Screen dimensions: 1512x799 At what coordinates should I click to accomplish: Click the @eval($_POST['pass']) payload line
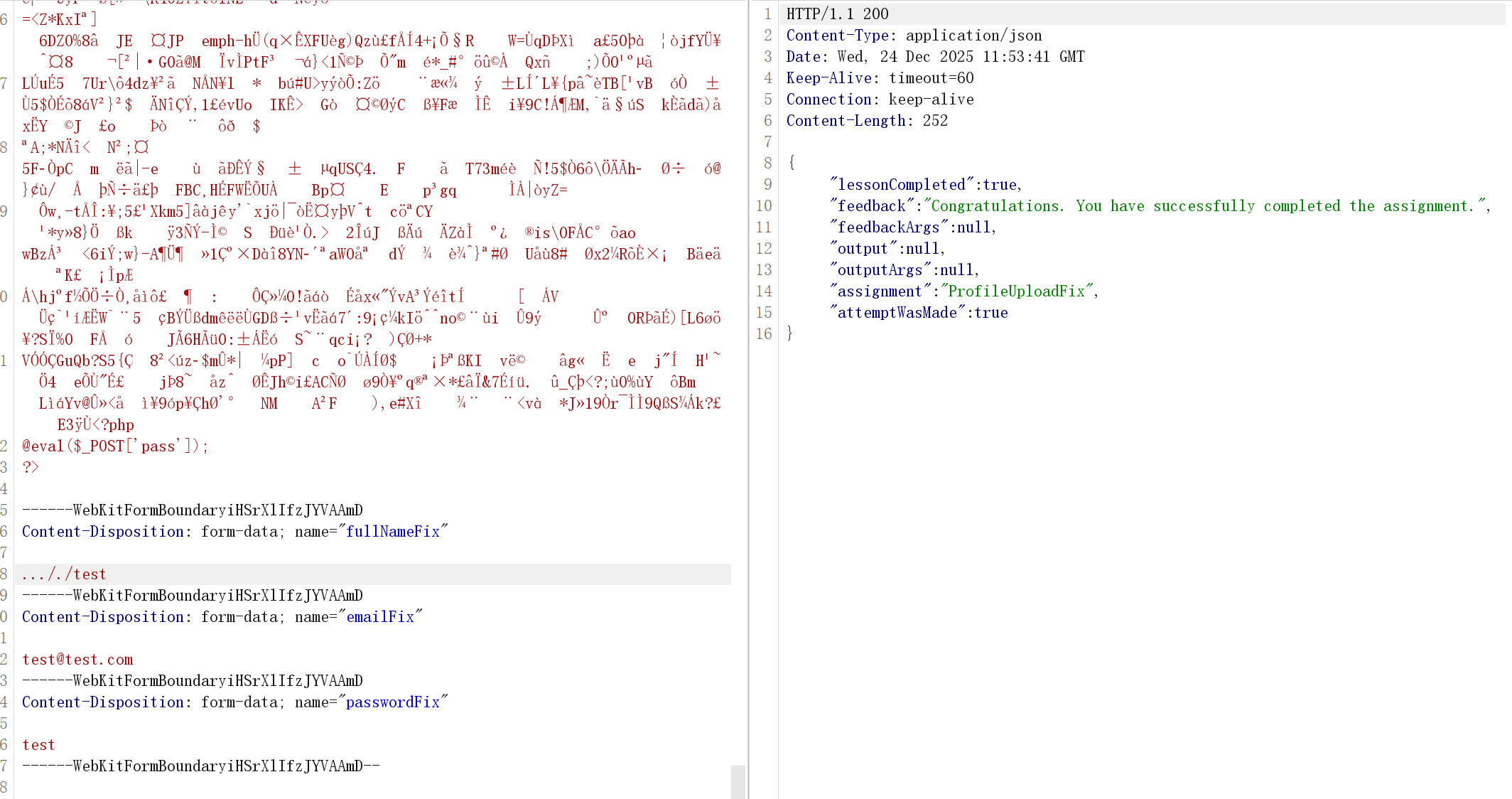point(115,446)
